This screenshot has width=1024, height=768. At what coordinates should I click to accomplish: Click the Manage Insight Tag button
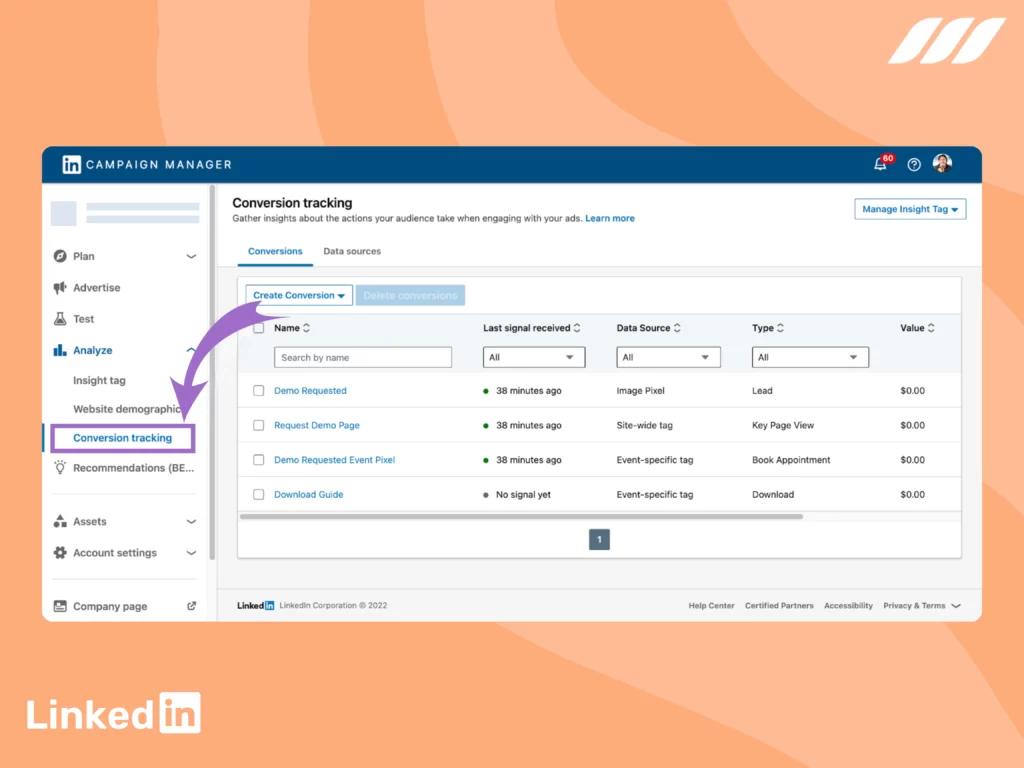tap(909, 208)
